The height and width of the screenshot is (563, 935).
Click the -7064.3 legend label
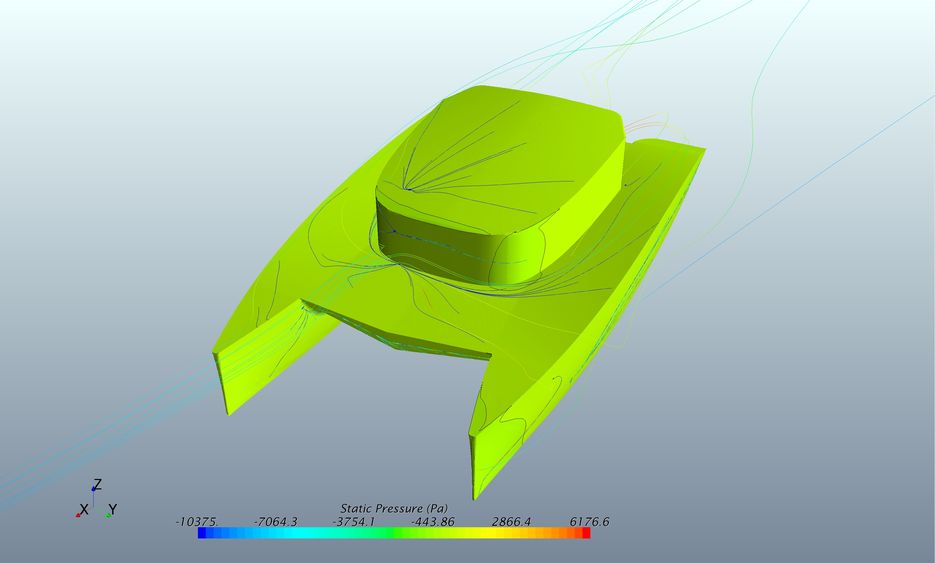pos(275,521)
